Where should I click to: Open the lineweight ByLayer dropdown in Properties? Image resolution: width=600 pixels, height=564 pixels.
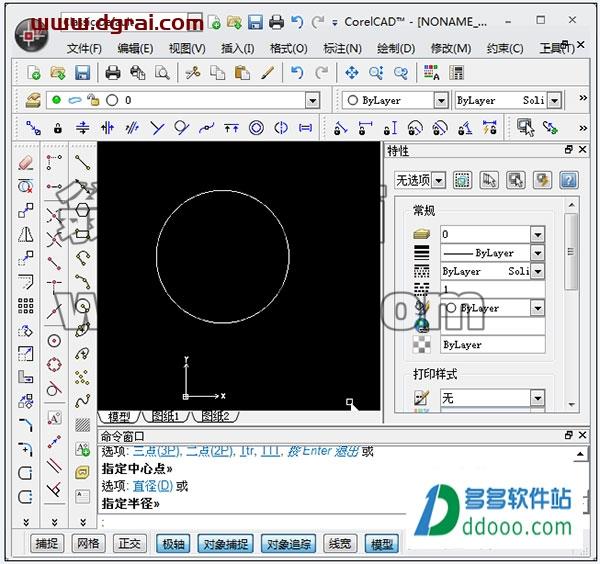click(x=538, y=253)
